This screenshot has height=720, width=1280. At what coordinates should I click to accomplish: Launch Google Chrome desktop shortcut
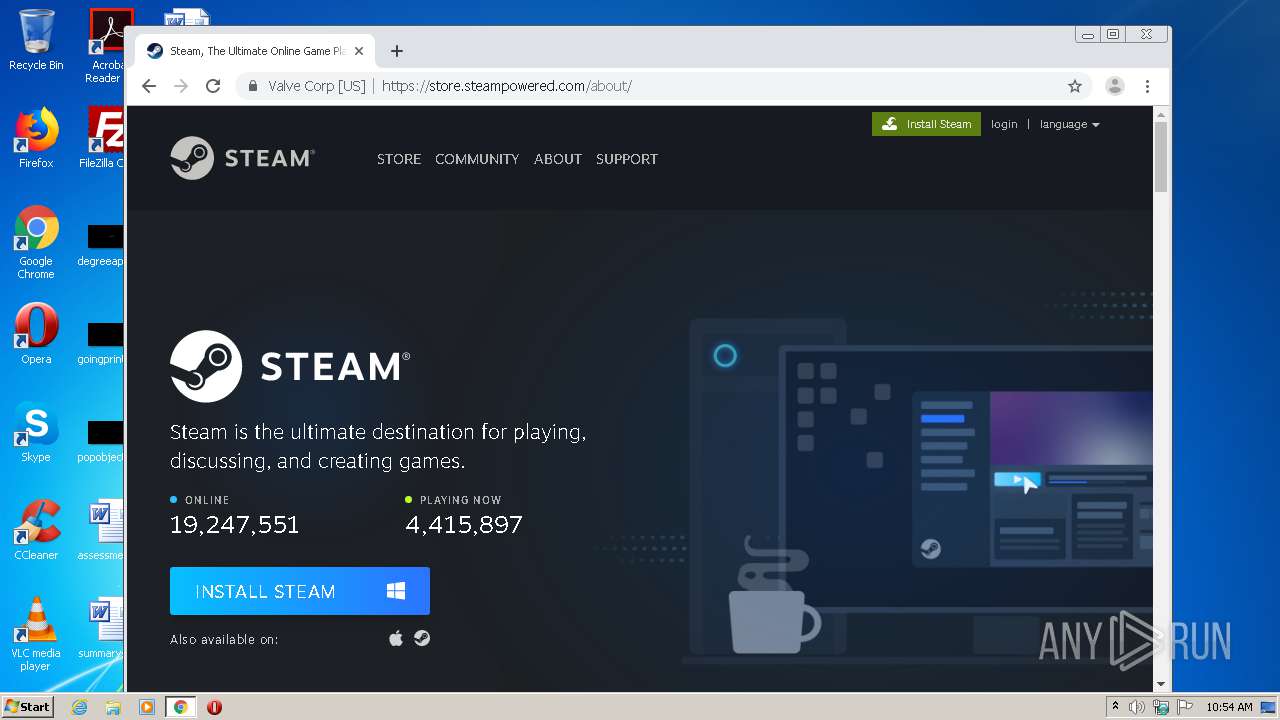click(36, 242)
